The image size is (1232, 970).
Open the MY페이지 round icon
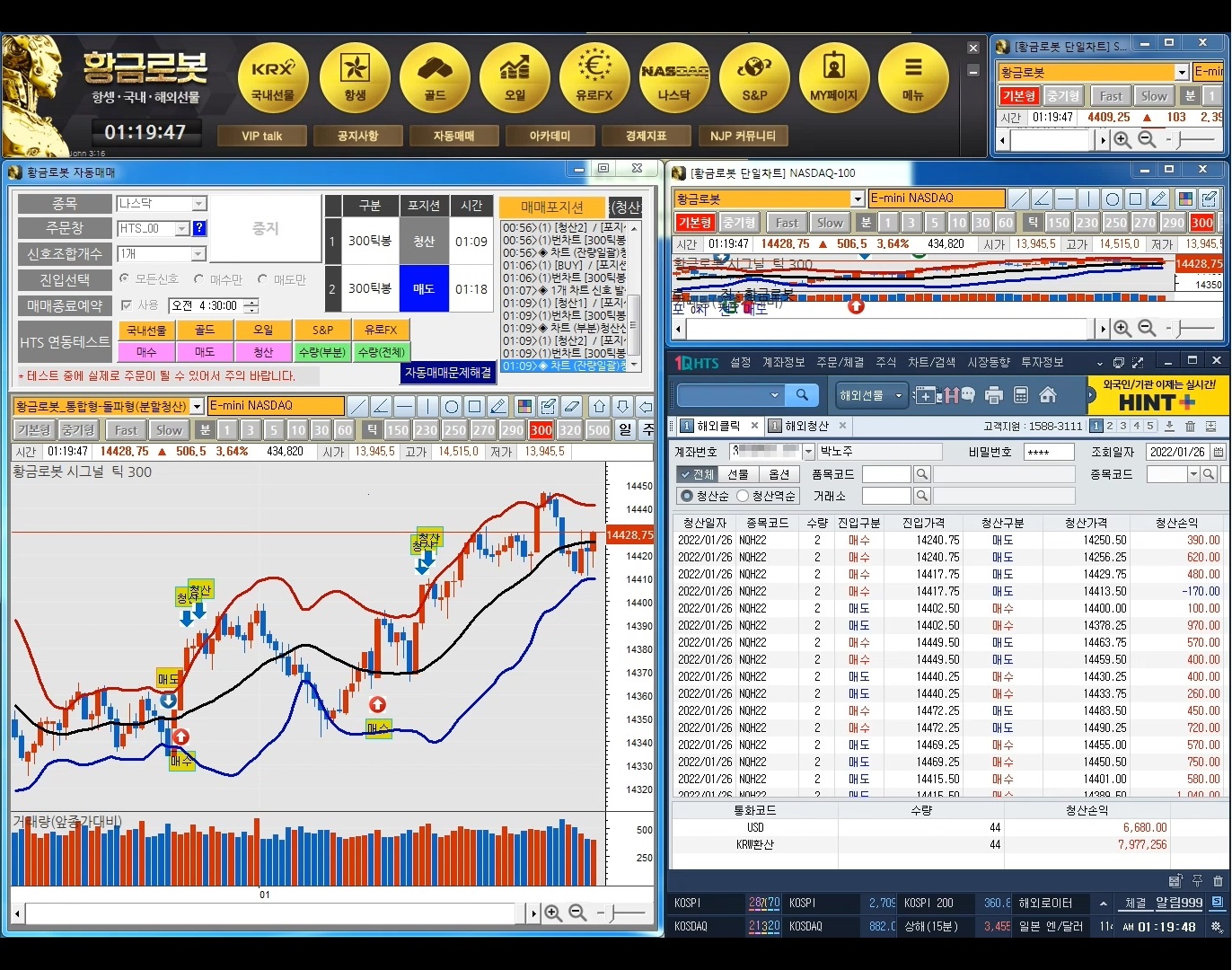pyautogui.click(x=834, y=78)
